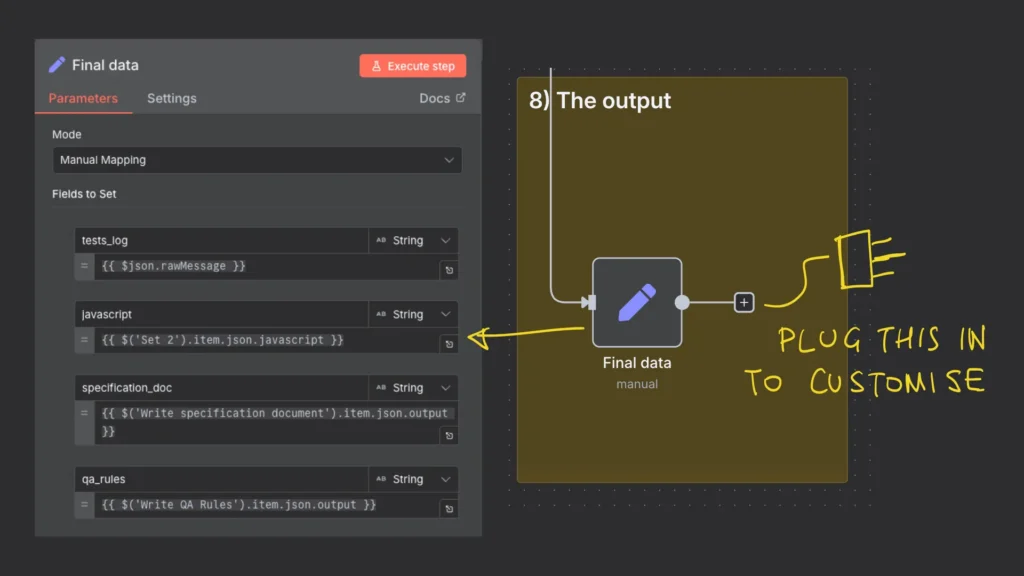Click the equals icon beside javascript value
The image size is (1024, 576).
pyautogui.click(x=84, y=340)
